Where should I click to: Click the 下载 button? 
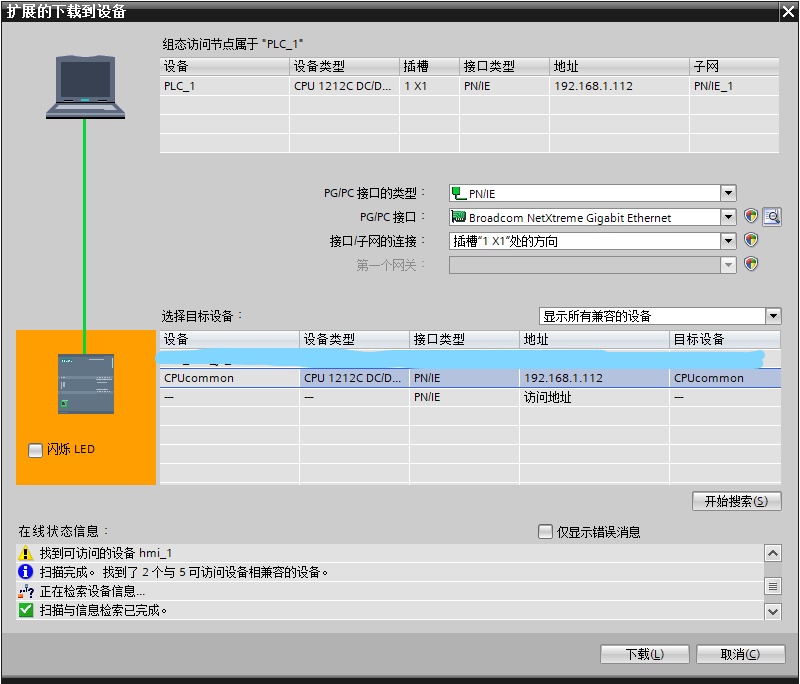pos(643,653)
